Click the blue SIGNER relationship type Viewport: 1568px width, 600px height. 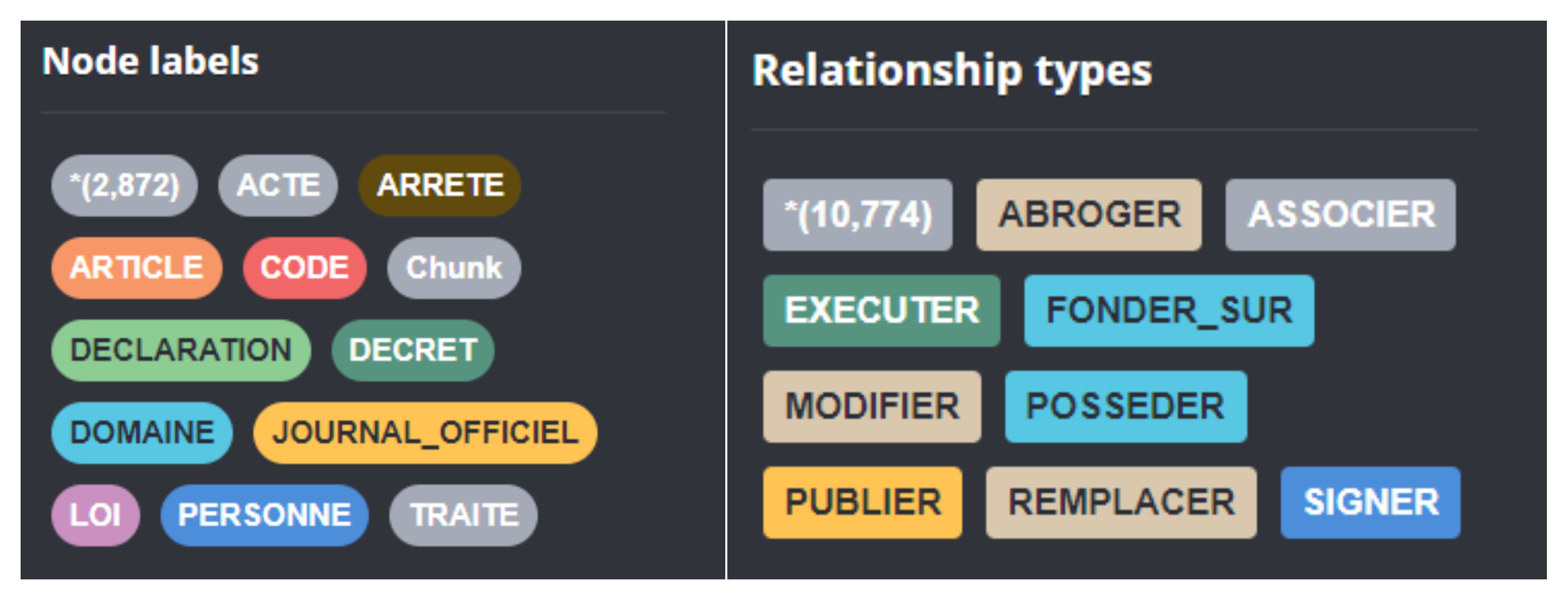(1370, 502)
